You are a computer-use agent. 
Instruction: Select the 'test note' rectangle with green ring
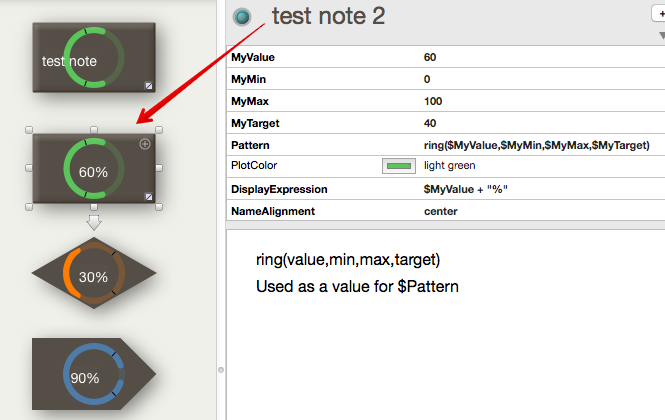[x=94, y=57]
